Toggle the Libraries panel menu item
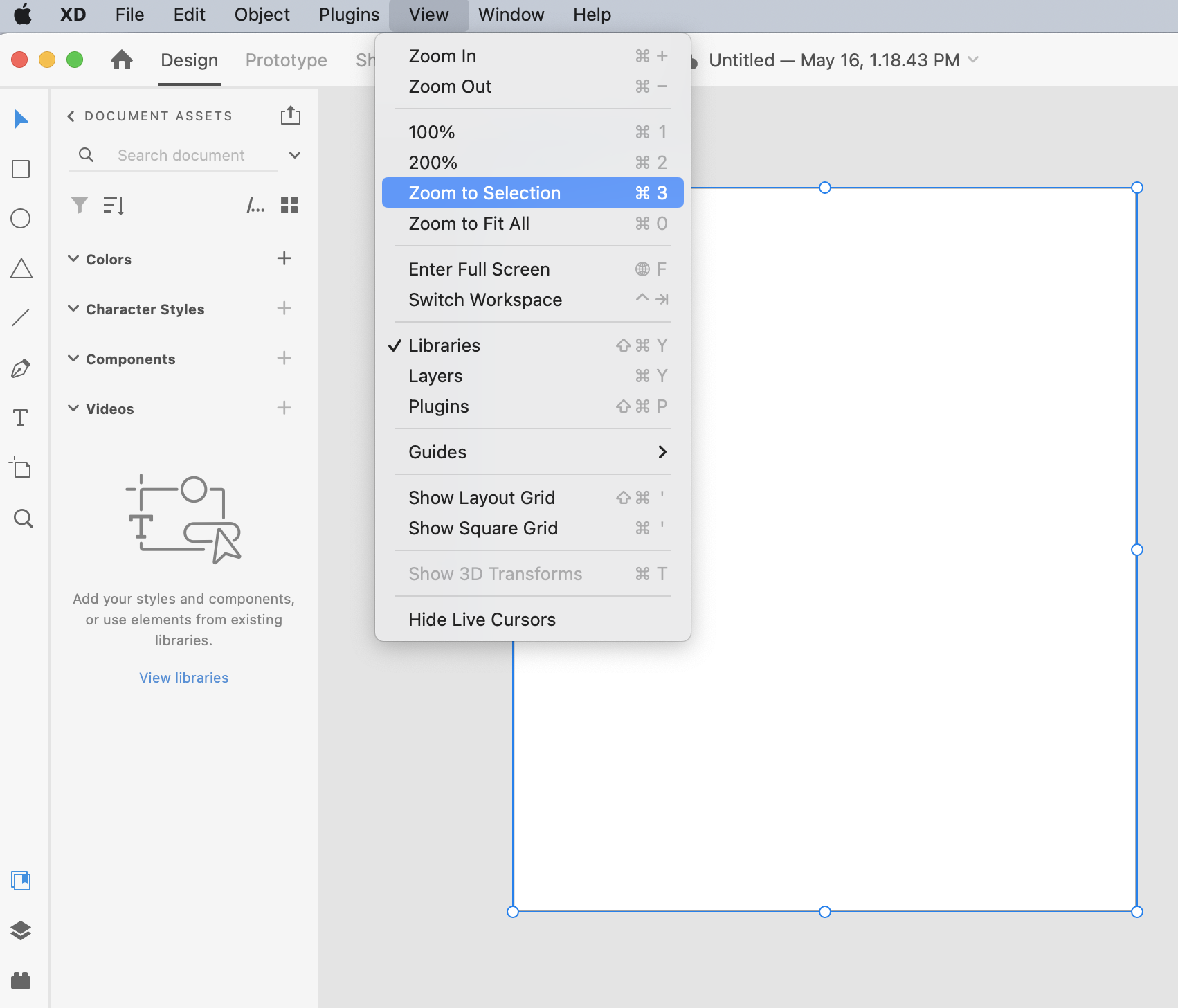Image resolution: width=1178 pixels, height=1008 pixels. click(444, 345)
